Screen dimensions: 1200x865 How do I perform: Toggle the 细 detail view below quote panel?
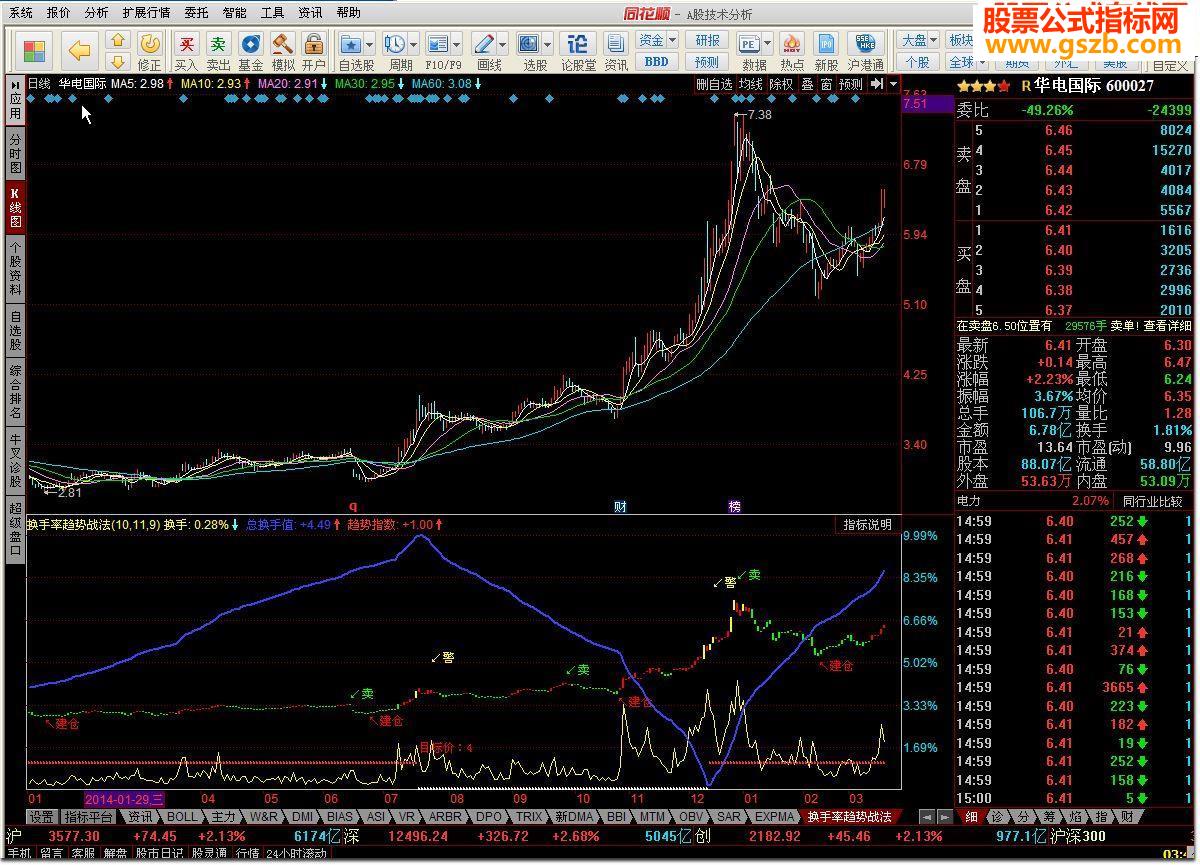(x=971, y=816)
